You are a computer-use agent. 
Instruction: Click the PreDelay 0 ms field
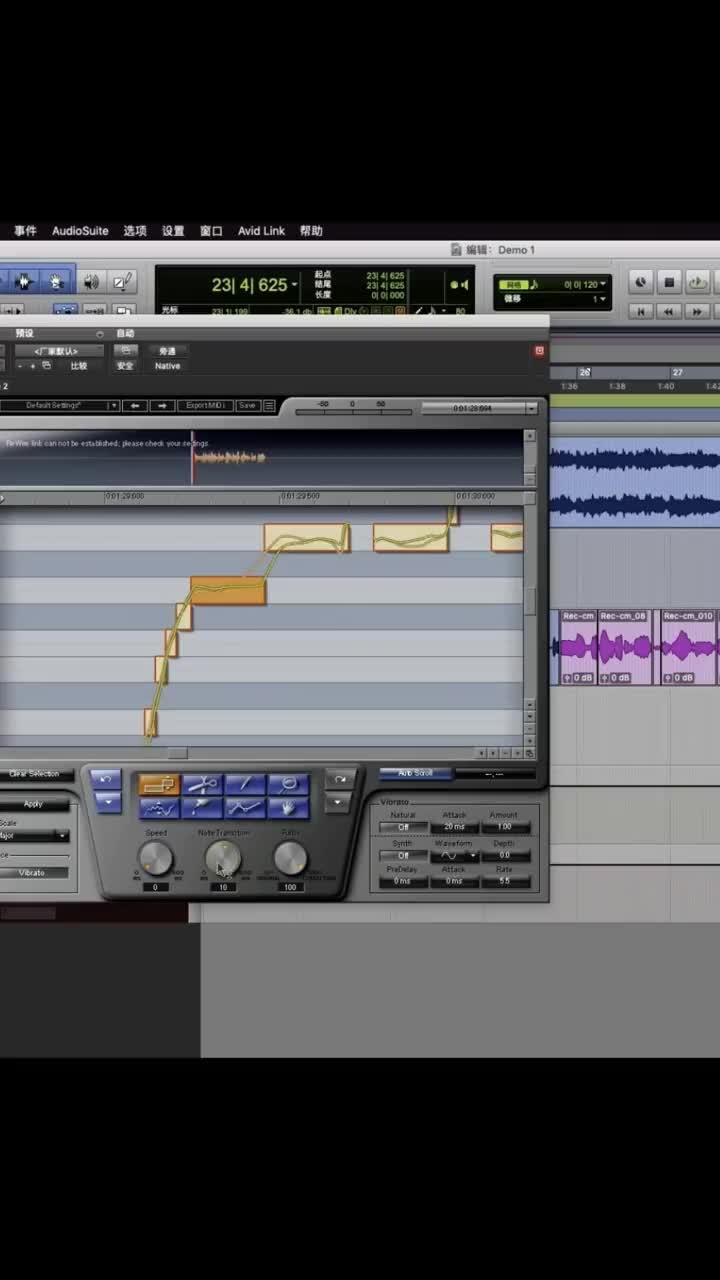point(403,881)
